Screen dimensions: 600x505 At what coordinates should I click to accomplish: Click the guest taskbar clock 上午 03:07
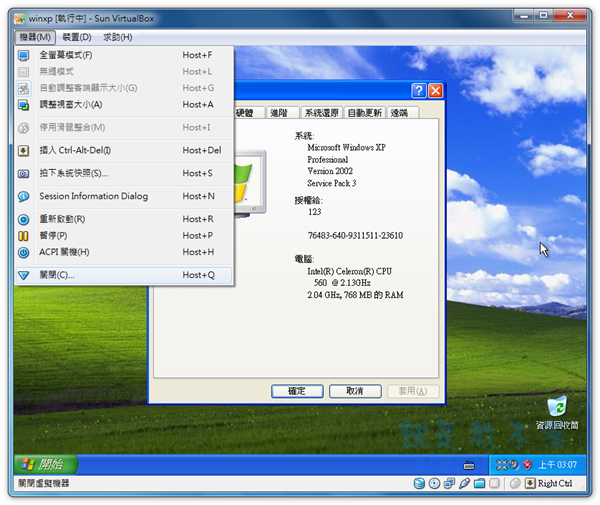pos(558,465)
